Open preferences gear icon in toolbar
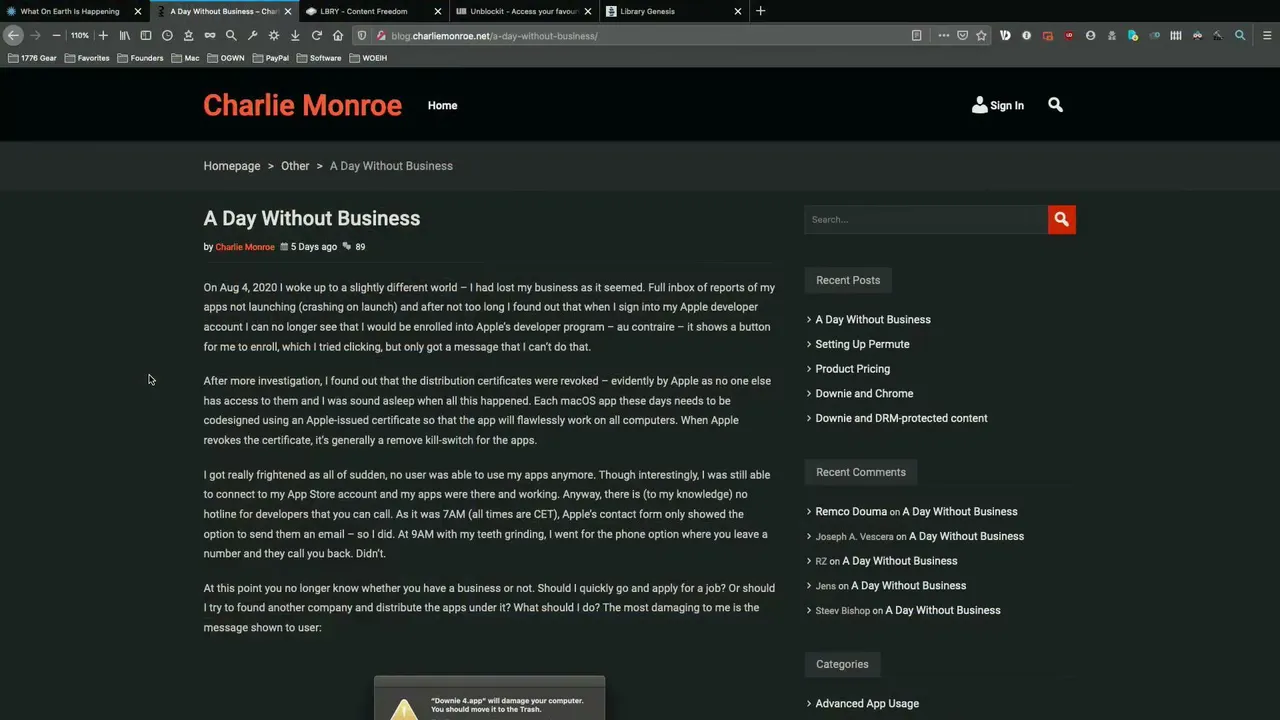1280x720 pixels. click(274, 35)
